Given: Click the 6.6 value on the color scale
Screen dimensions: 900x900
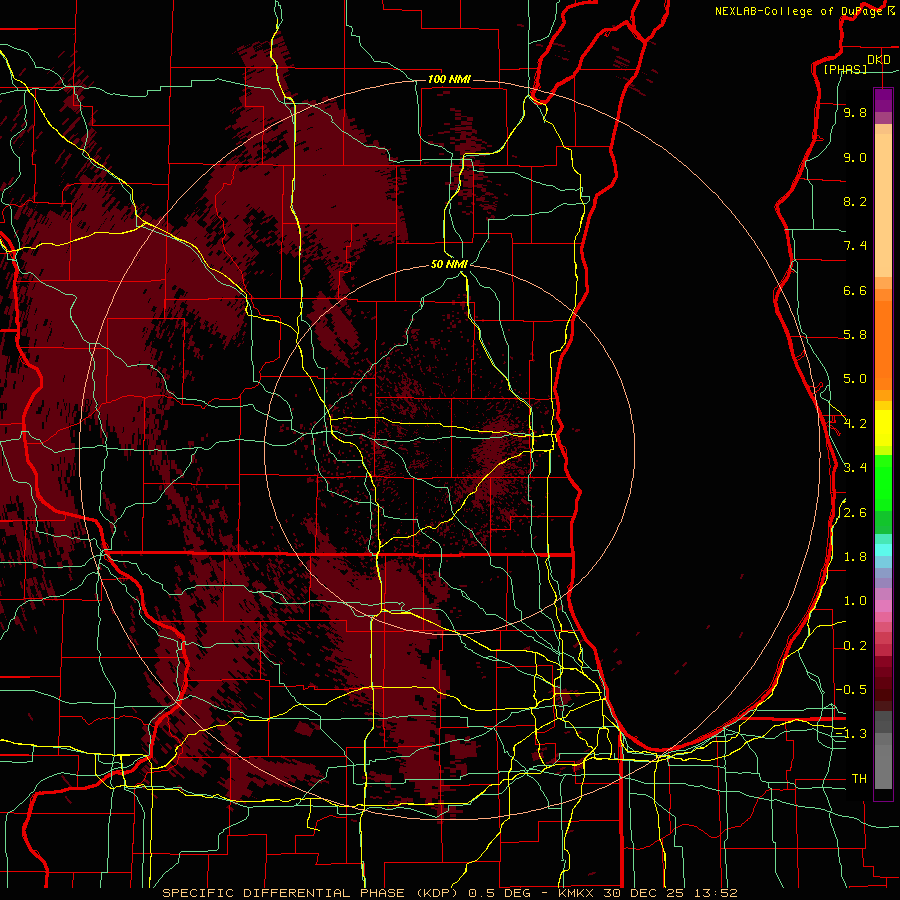Looking at the screenshot, I should [x=855, y=290].
